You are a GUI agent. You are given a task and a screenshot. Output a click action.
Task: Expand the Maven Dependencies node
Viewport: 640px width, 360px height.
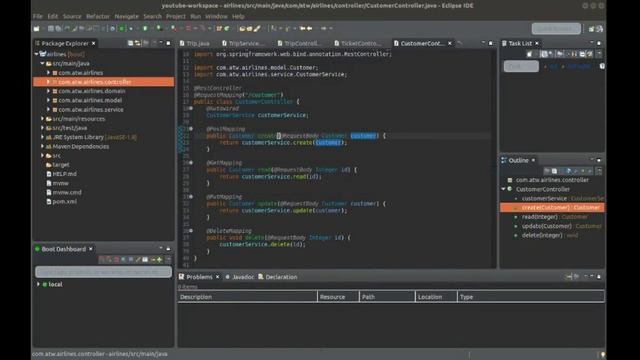coord(42,146)
